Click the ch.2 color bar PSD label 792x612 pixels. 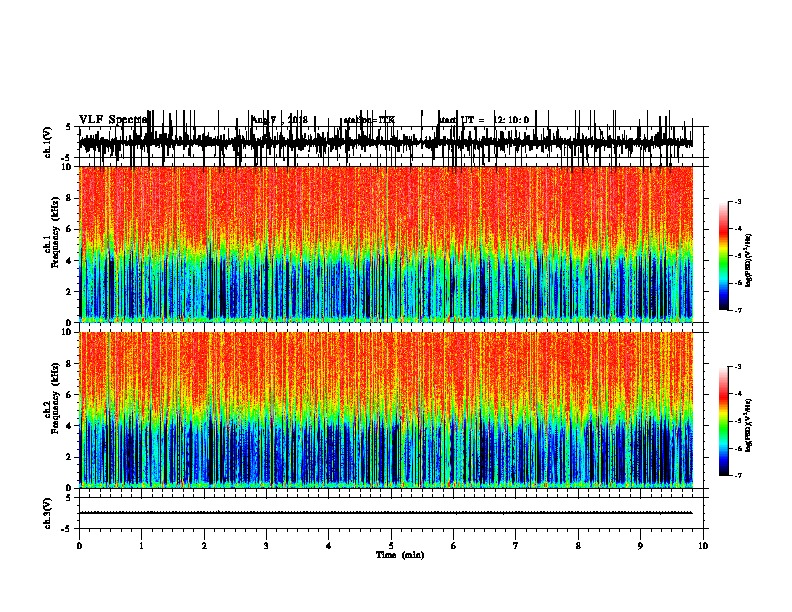point(748,425)
